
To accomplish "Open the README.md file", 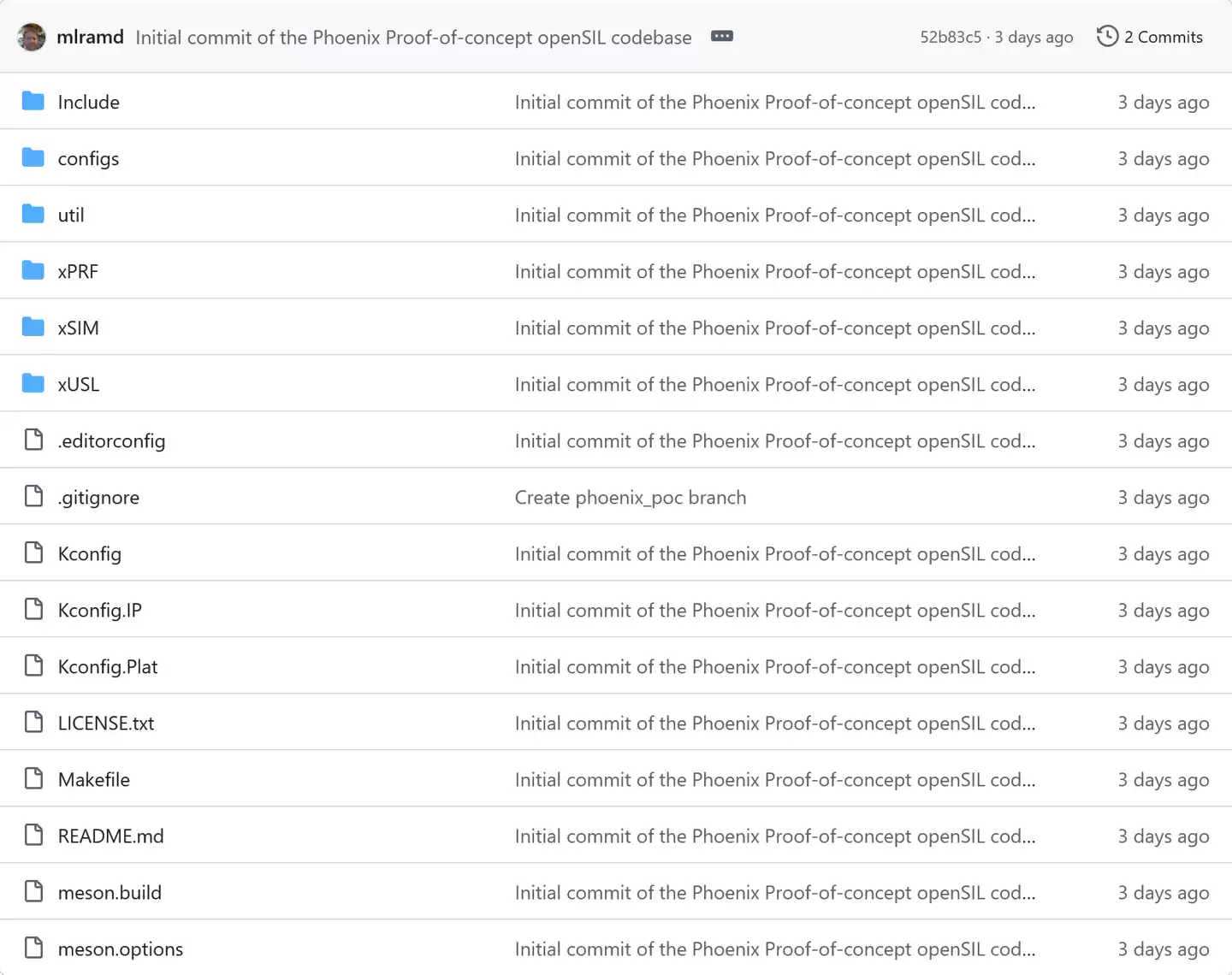I will 110,836.
